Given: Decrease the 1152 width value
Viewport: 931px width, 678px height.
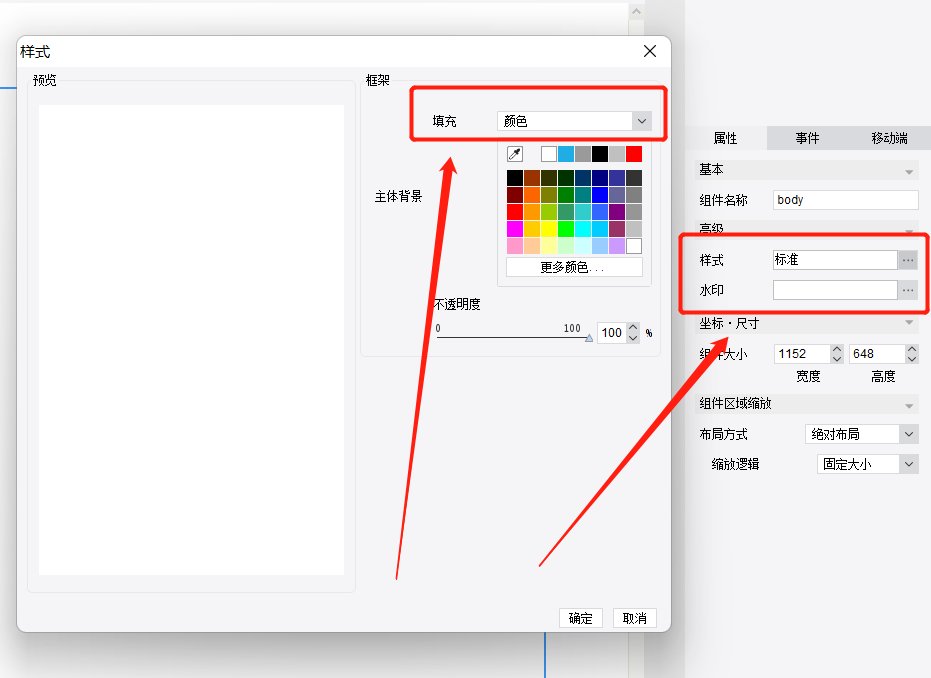Looking at the screenshot, I should tap(837, 359).
